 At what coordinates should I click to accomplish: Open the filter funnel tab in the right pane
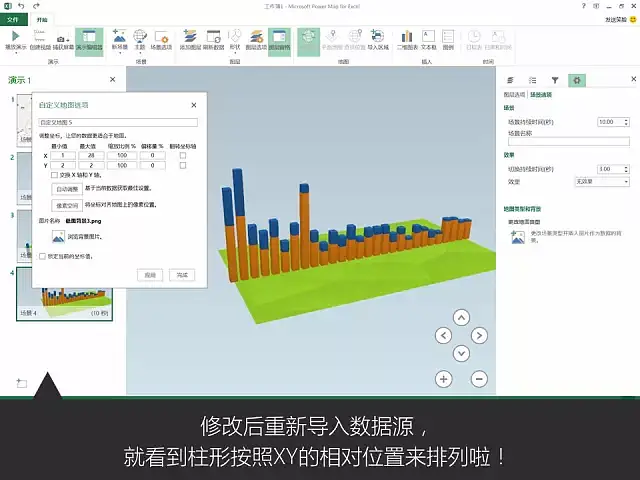pos(555,80)
